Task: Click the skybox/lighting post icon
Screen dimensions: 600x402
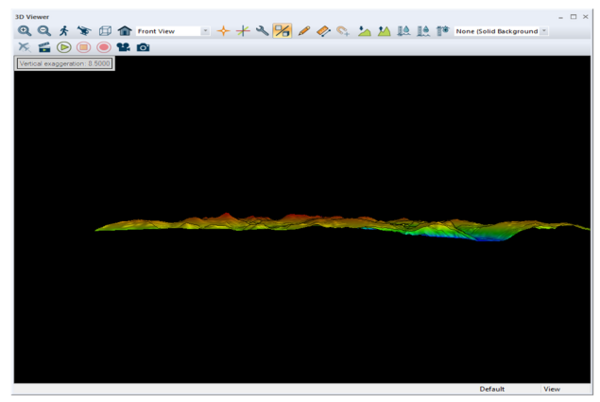Action: click(443, 31)
